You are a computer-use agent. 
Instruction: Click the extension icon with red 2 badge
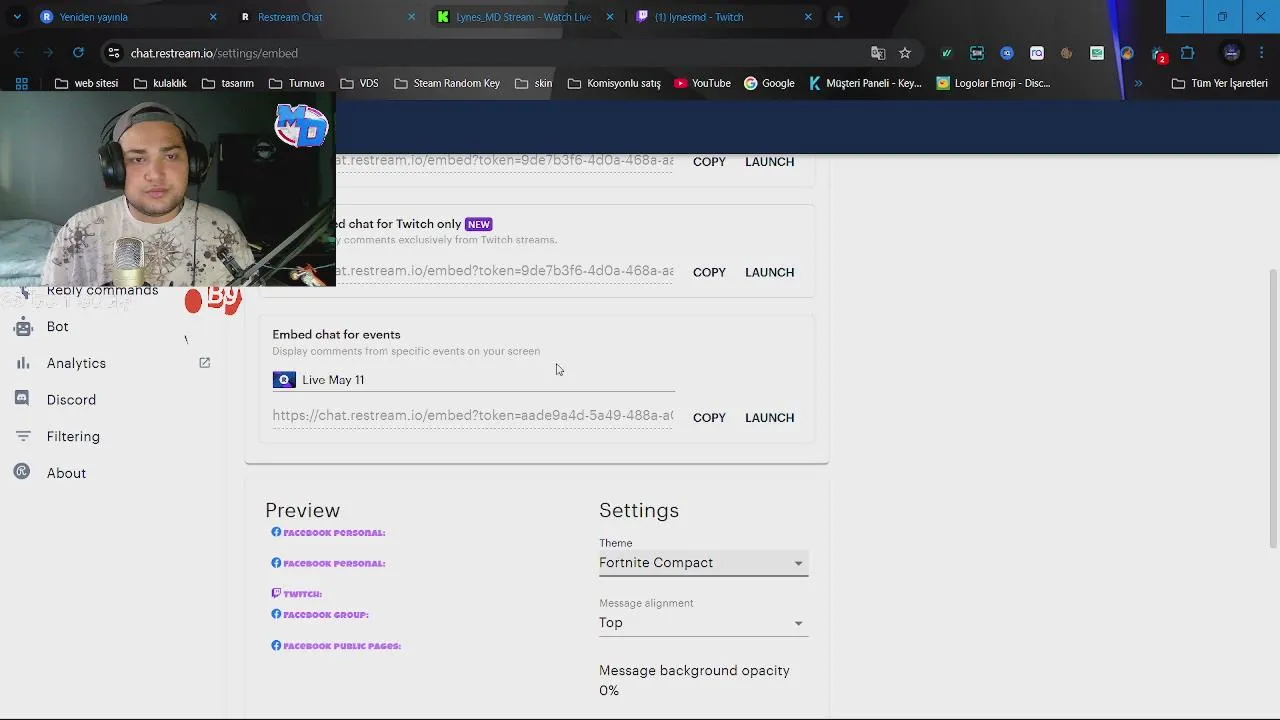1158,54
